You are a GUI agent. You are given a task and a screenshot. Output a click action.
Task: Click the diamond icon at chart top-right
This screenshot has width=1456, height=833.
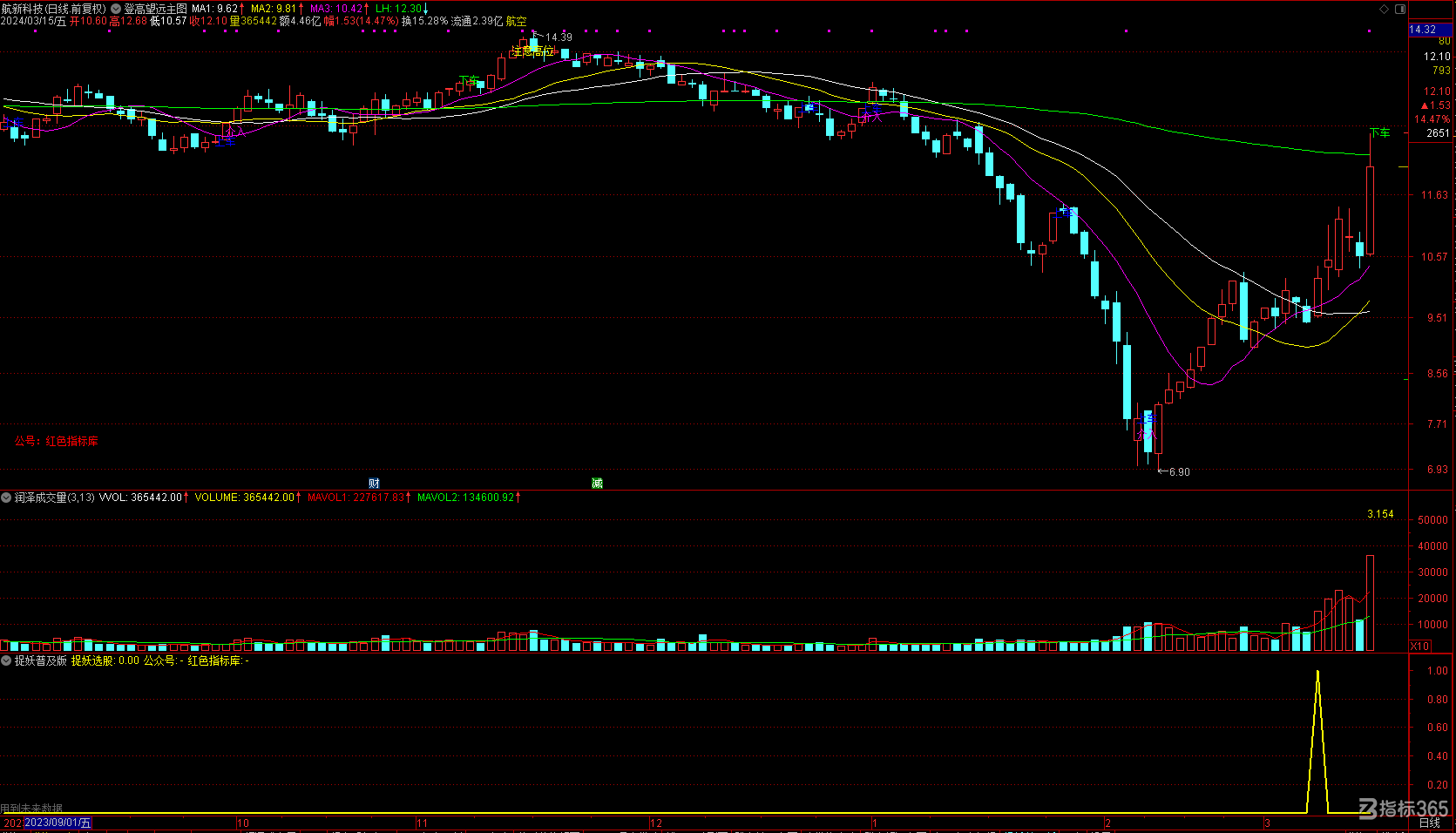pos(1385,9)
